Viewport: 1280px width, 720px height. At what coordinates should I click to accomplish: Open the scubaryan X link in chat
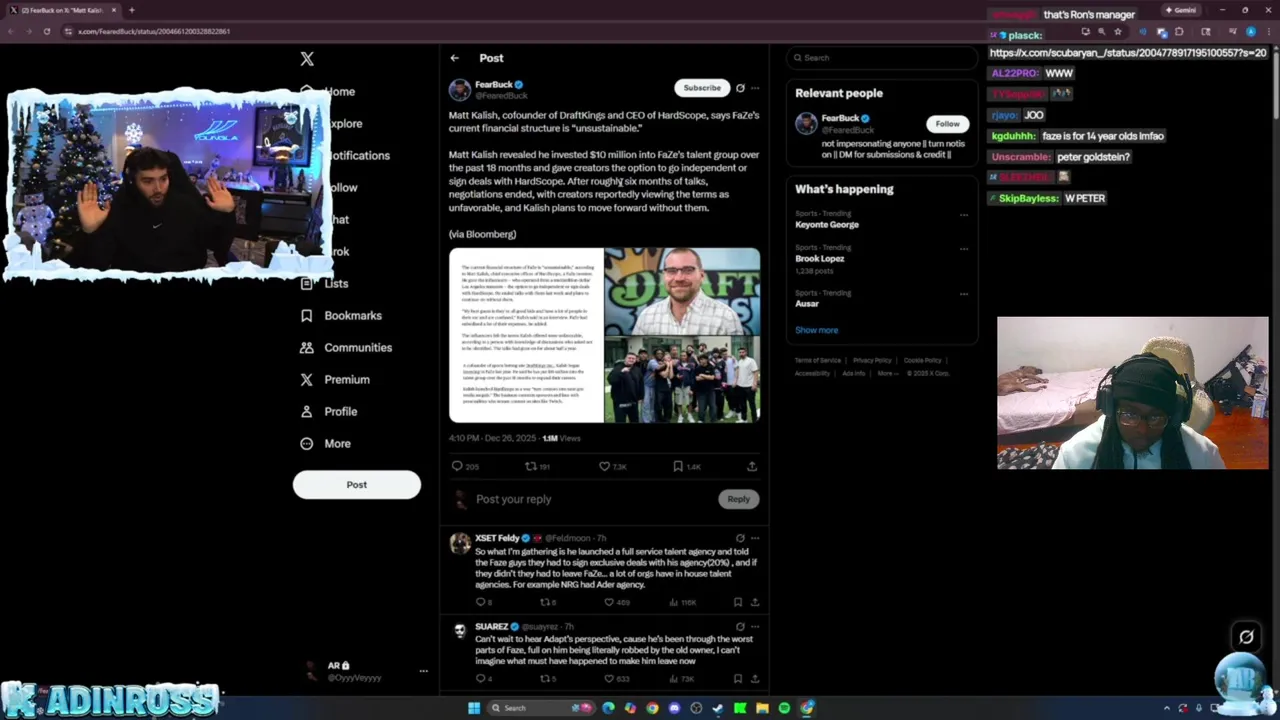1128,53
